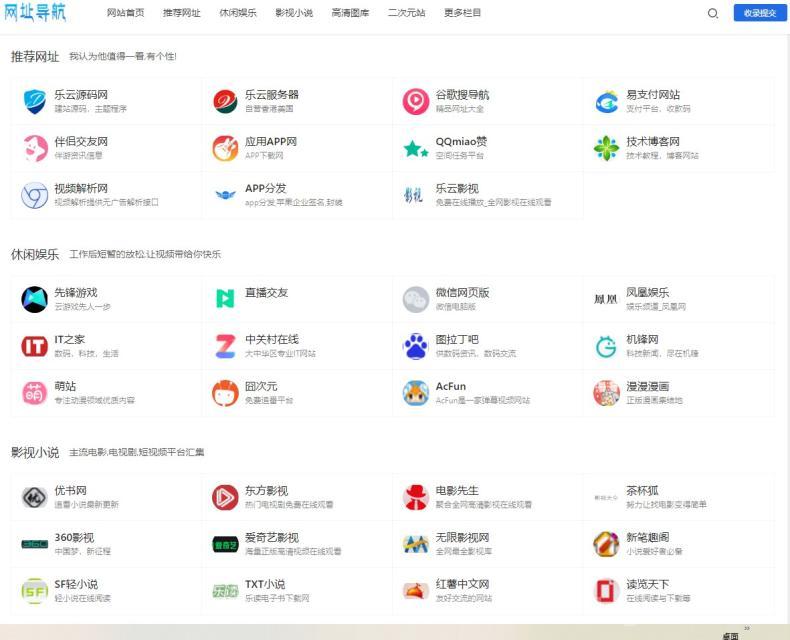Open the 电影先生 red hat icon
This screenshot has height=640, width=790.
[416, 497]
